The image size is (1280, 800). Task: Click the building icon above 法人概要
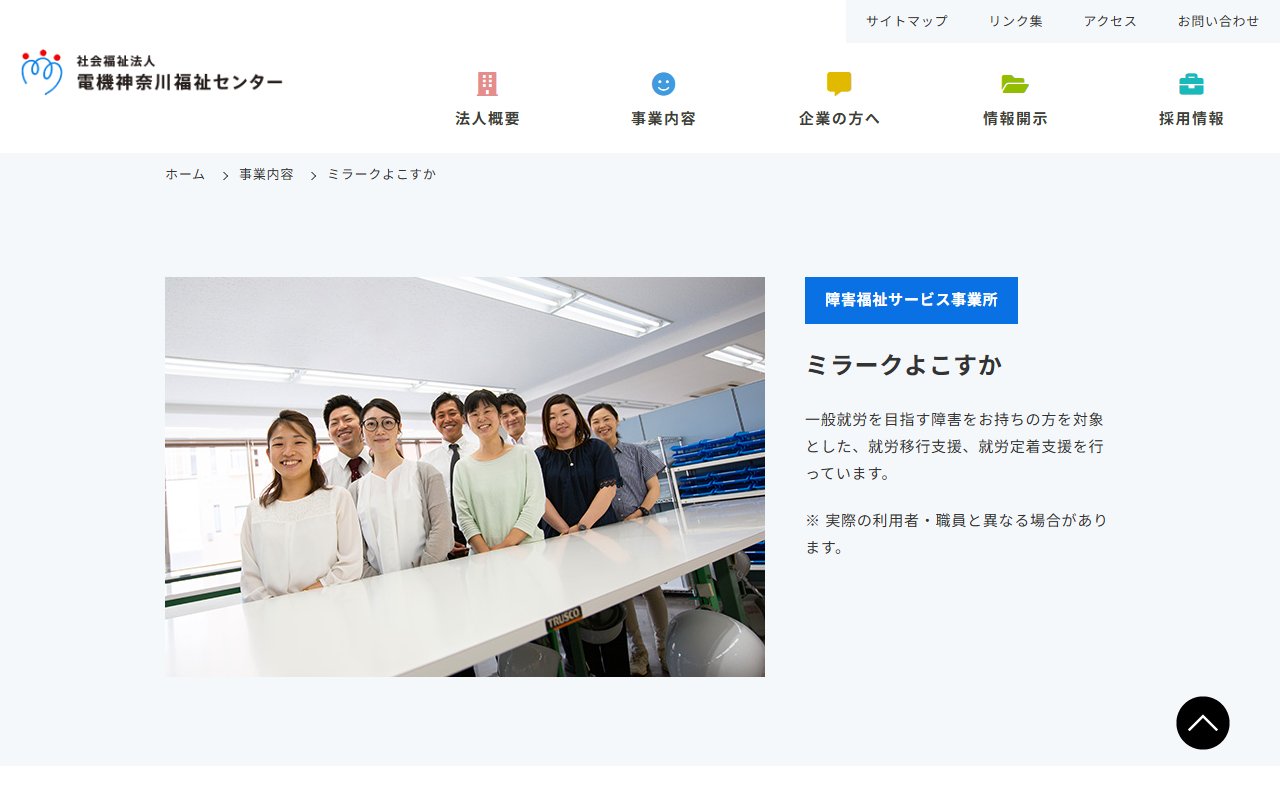point(487,84)
